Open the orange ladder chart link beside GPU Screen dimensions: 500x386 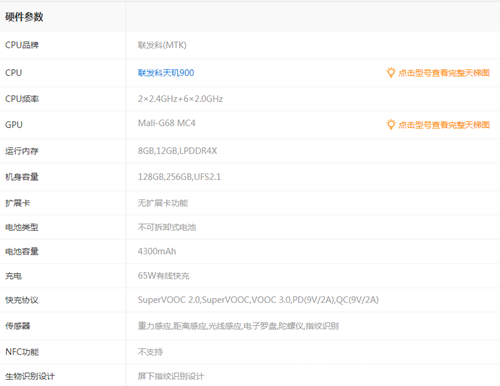444,125
